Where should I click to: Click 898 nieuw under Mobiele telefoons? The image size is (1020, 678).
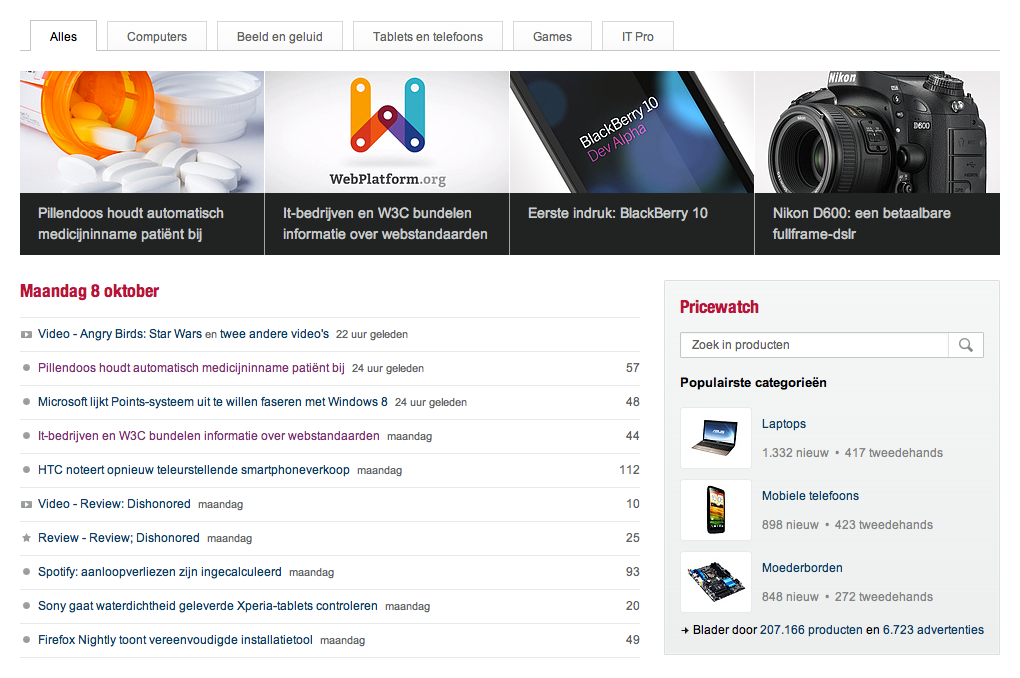point(790,525)
